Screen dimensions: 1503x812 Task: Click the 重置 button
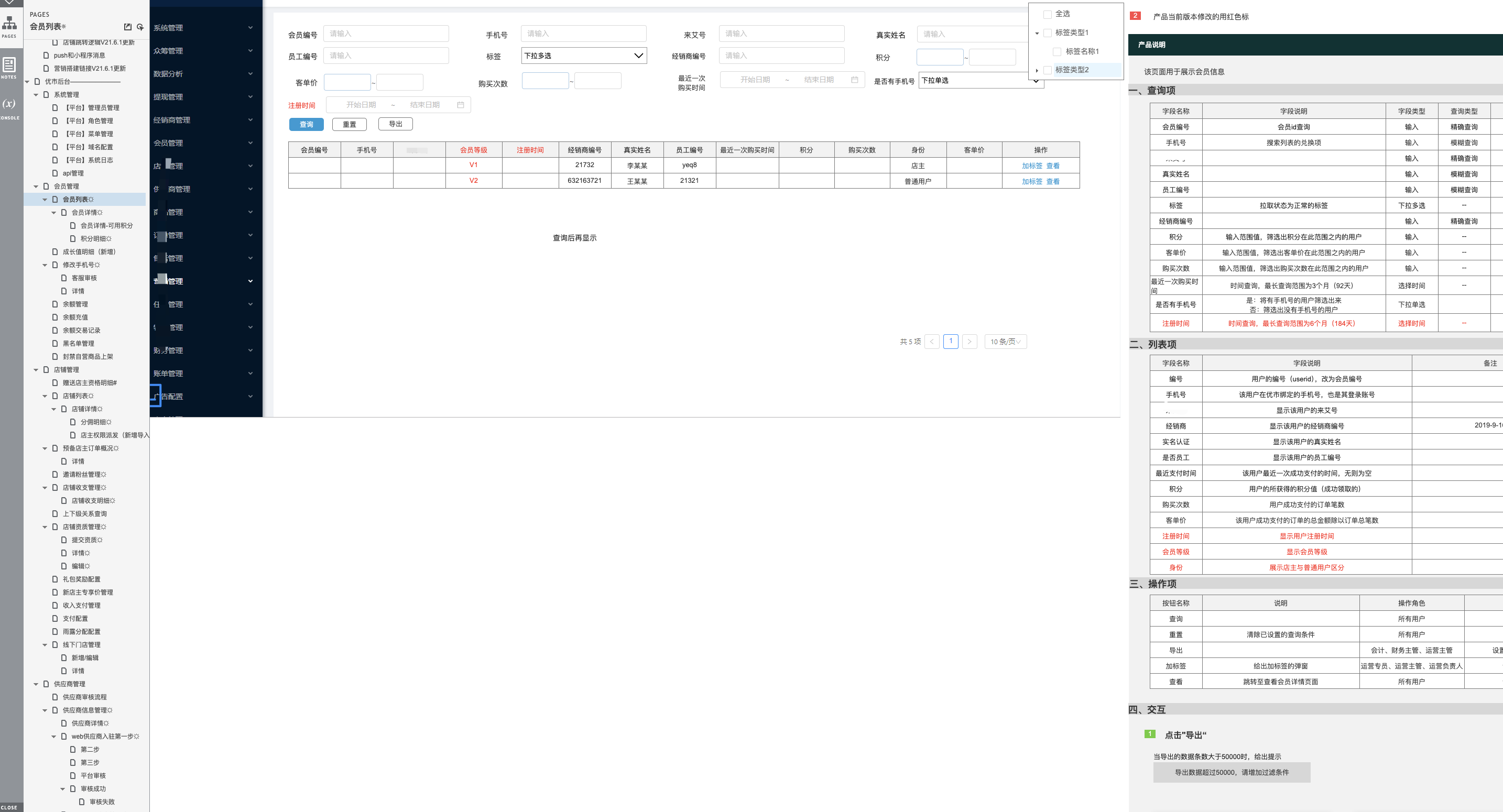tap(350, 124)
